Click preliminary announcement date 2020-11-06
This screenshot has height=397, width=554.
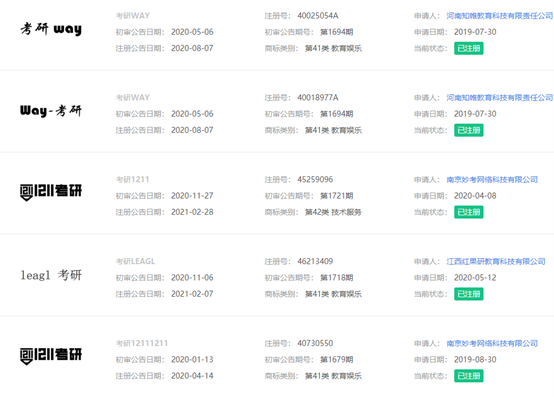click(192, 278)
